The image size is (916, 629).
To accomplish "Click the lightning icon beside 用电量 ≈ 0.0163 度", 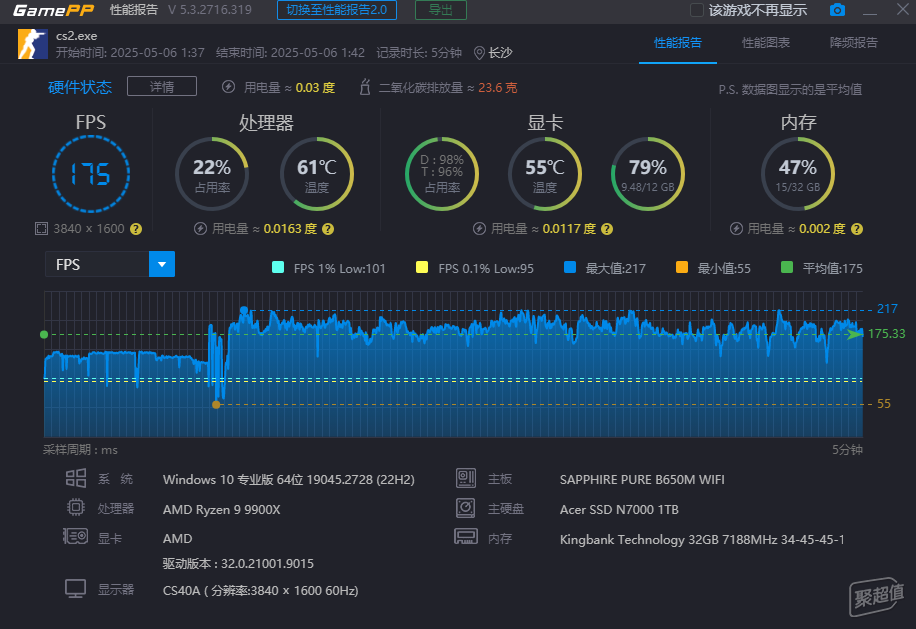I will (200, 229).
